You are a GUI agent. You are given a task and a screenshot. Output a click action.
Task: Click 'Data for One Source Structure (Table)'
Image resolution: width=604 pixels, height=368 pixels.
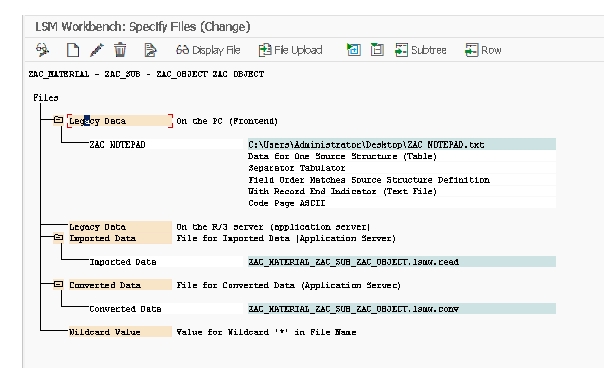(342, 156)
